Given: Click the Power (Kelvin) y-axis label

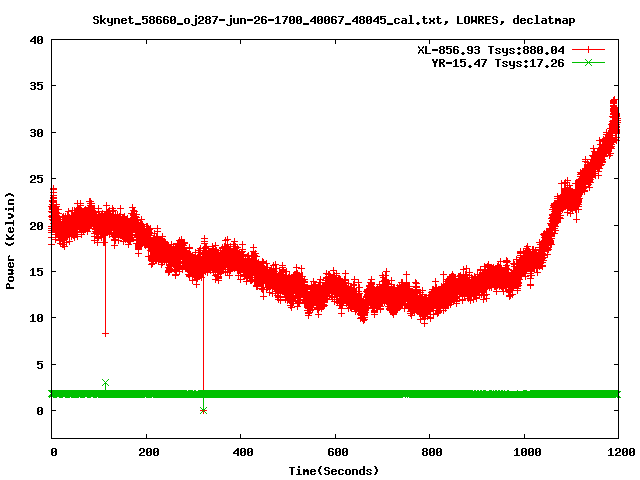Looking at the screenshot, I should [10, 241].
